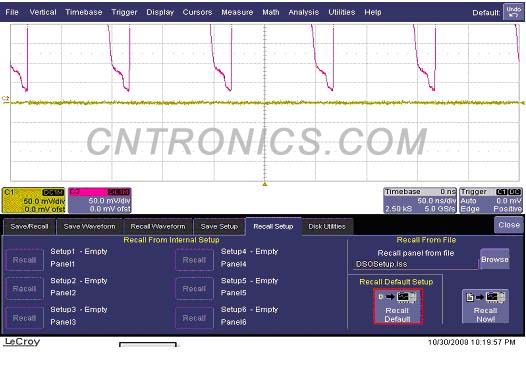Click the trigger position marker below the grid
Viewport: 526px width, 365px height.
click(265, 184)
